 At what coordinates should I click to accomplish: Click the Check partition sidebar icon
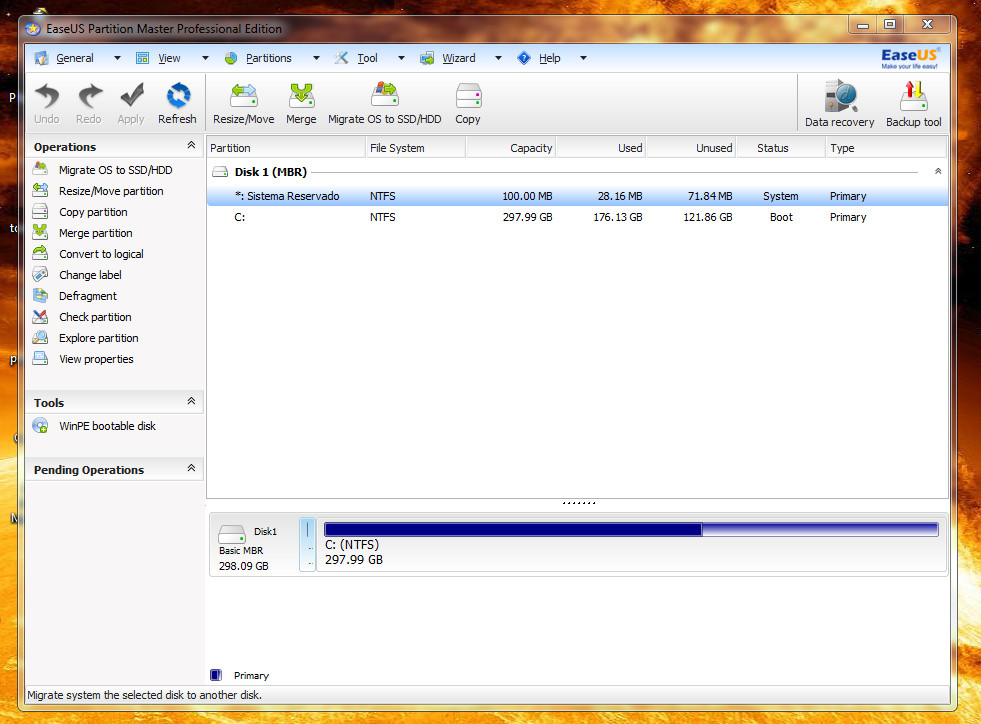41,317
